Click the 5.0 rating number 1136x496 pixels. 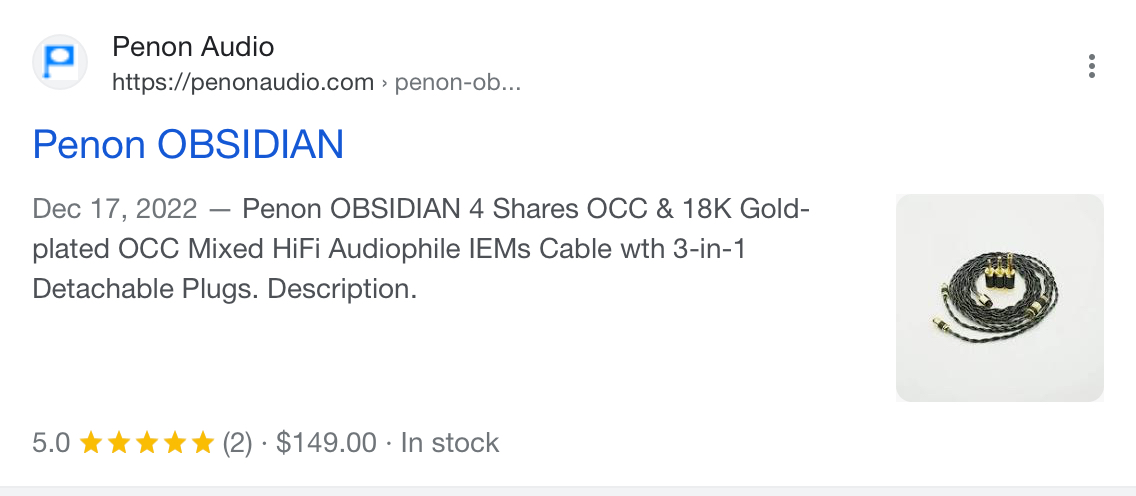coord(51,442)
